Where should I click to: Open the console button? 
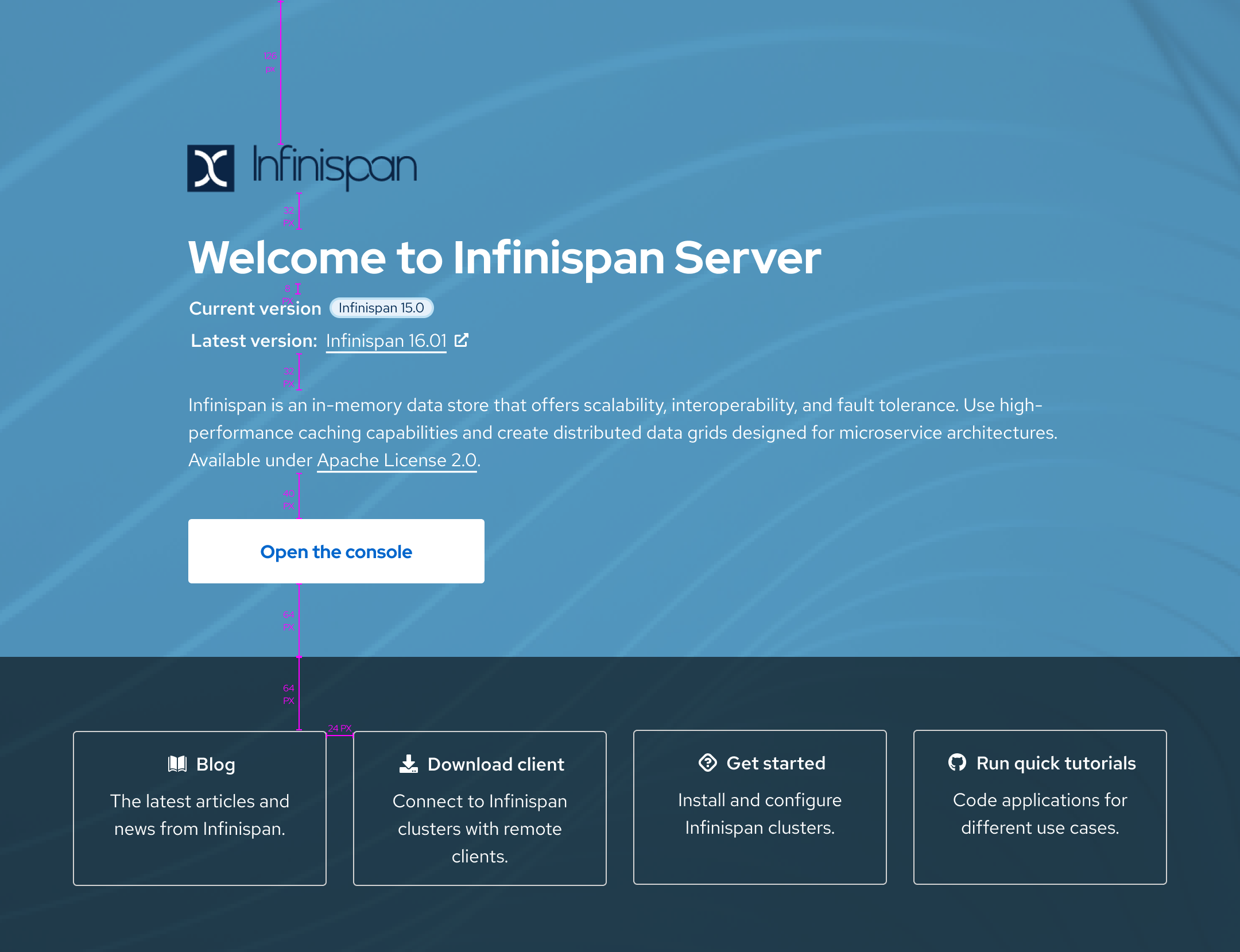coord(336,551)
